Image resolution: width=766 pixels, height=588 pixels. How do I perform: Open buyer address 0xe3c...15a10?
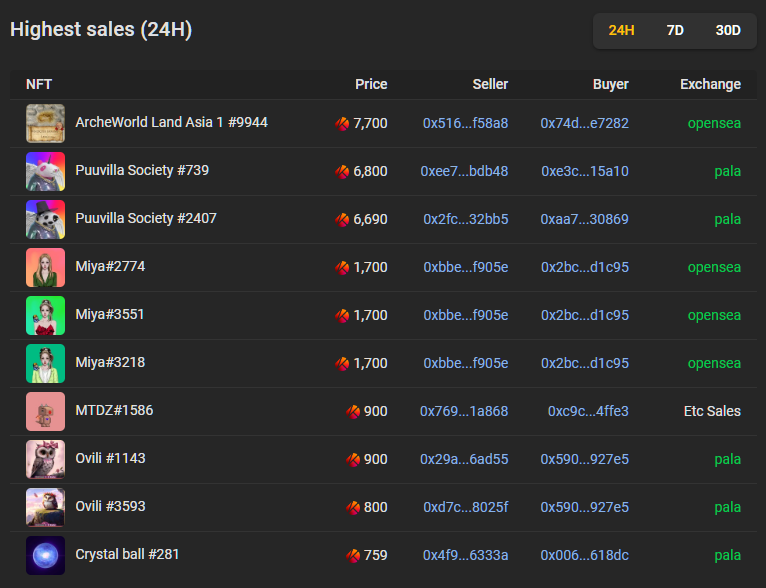click(585, 171)
